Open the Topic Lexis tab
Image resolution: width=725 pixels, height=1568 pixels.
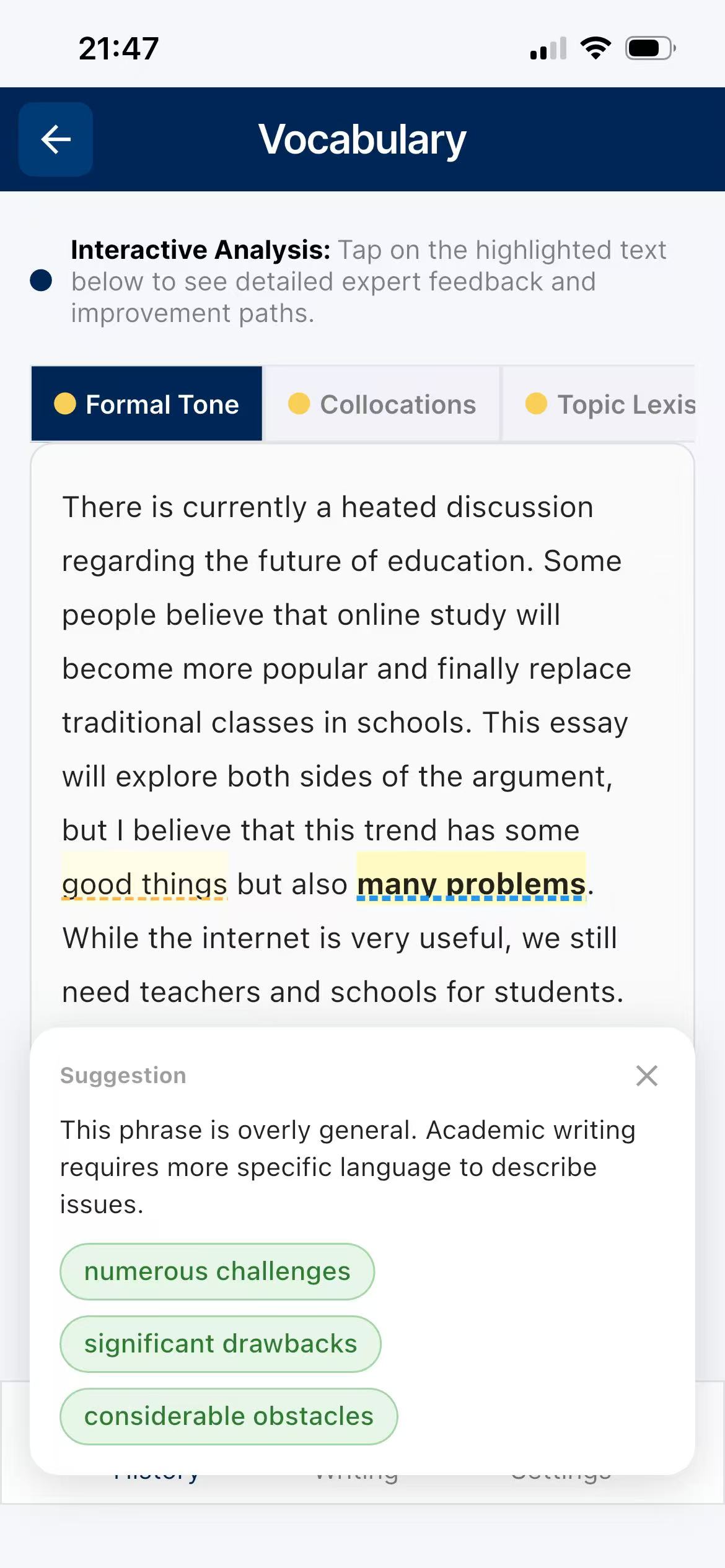click(x=610, y=404)
